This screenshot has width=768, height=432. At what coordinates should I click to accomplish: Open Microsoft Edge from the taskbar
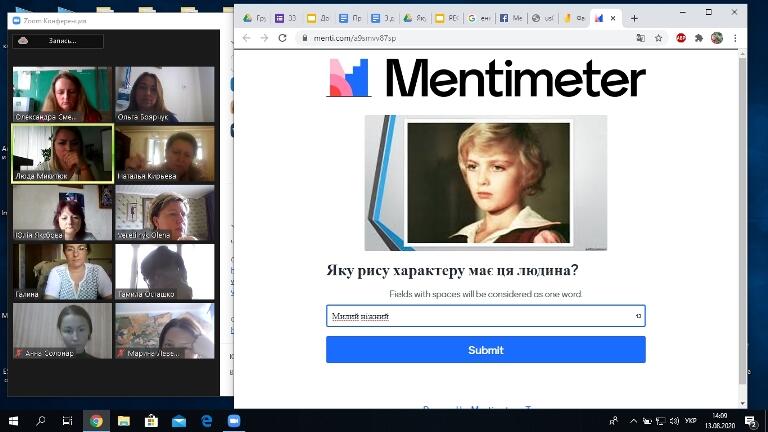point(207,421)
